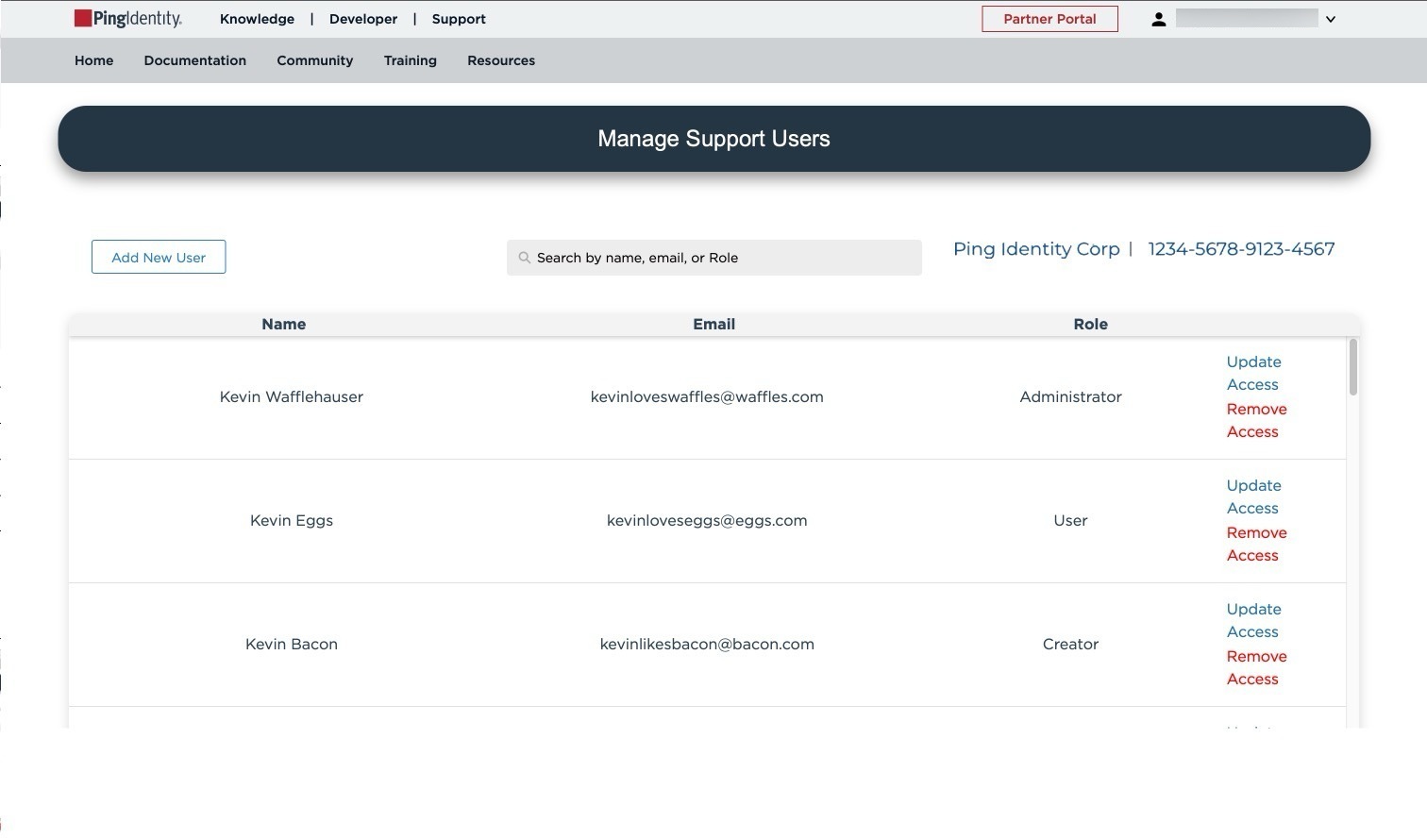
Task: Click the Administrator role cell
Action: (x=1070, y=396)
